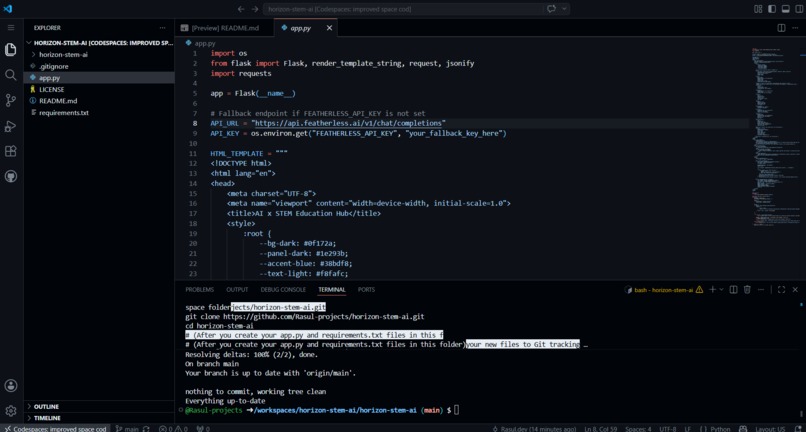Screen dimensions: 806x432
Task: Open Customize Layout in title bar
Action: tap(758, 9)
